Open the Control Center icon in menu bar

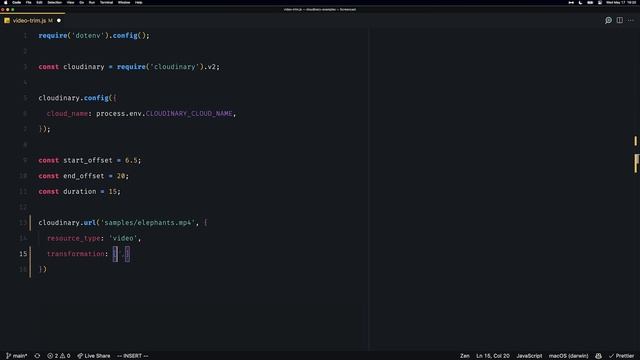[x=600, y=2]
